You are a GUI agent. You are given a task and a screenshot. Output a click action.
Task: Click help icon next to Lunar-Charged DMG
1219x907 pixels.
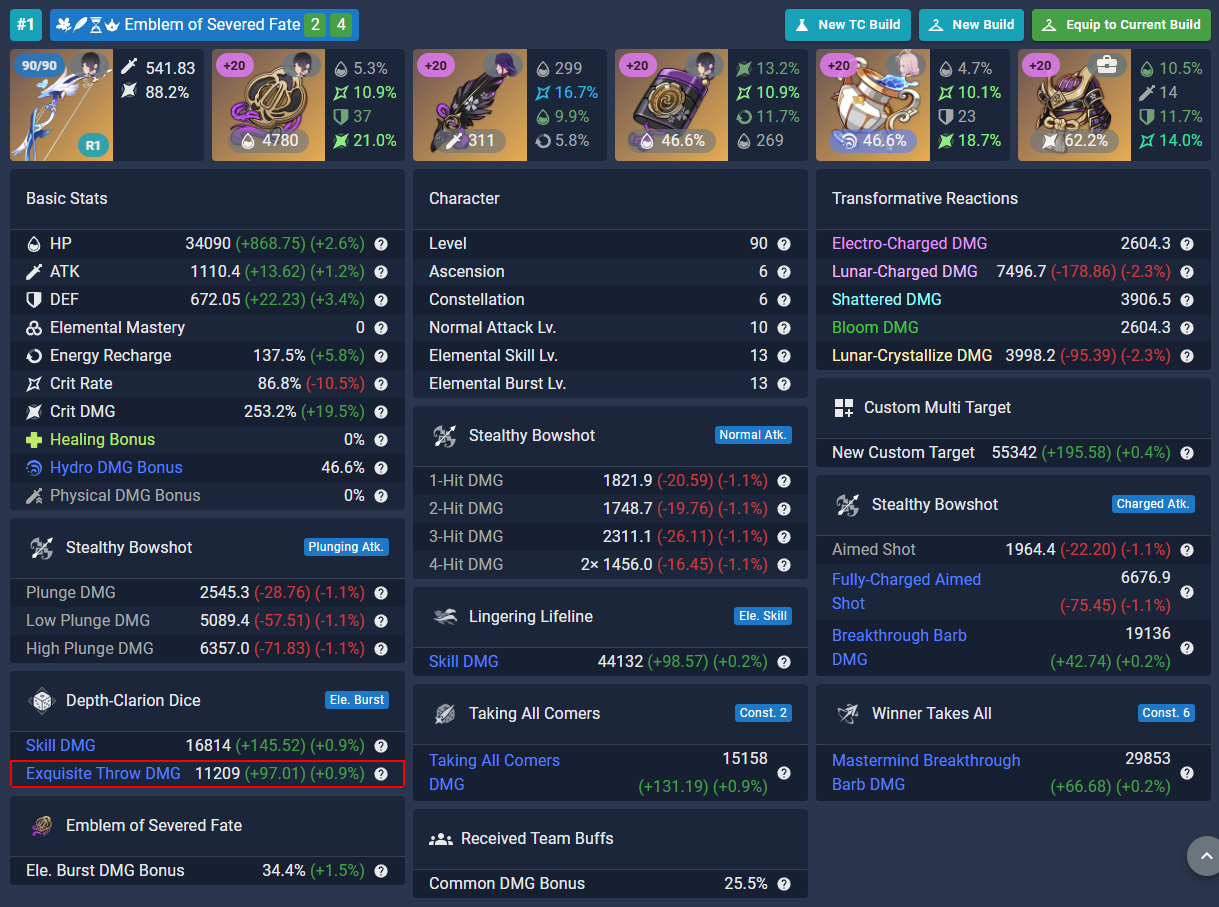tap(1187, 272)
